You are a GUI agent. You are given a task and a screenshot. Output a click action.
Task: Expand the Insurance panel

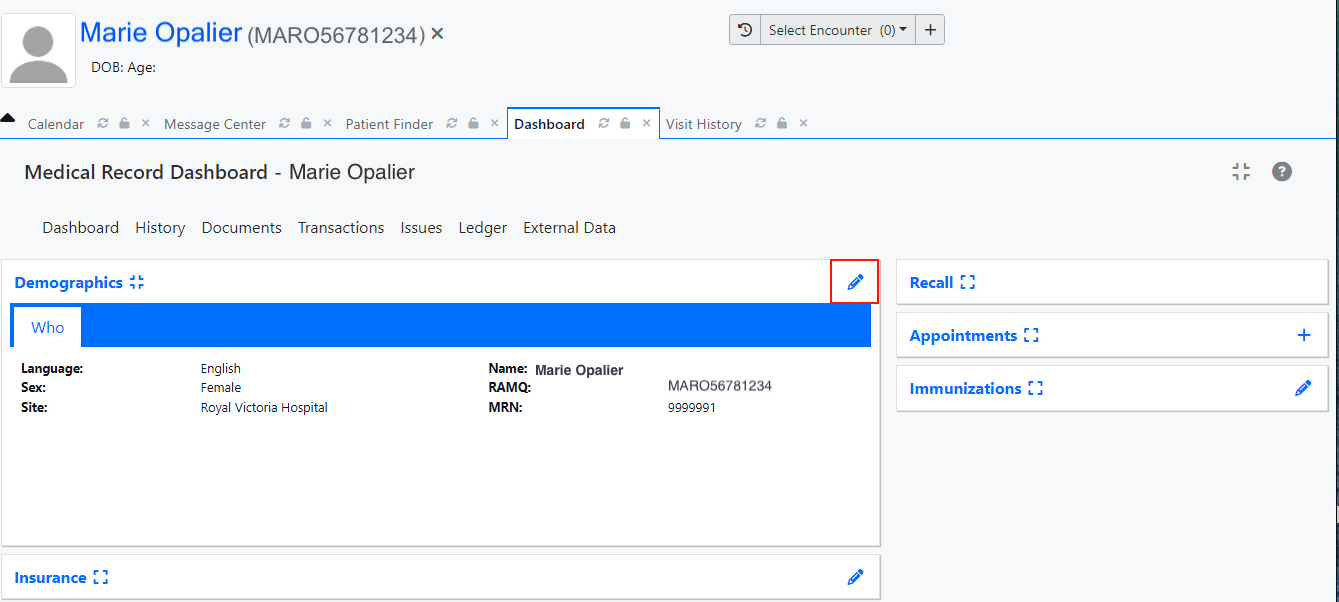pos(100,576)
